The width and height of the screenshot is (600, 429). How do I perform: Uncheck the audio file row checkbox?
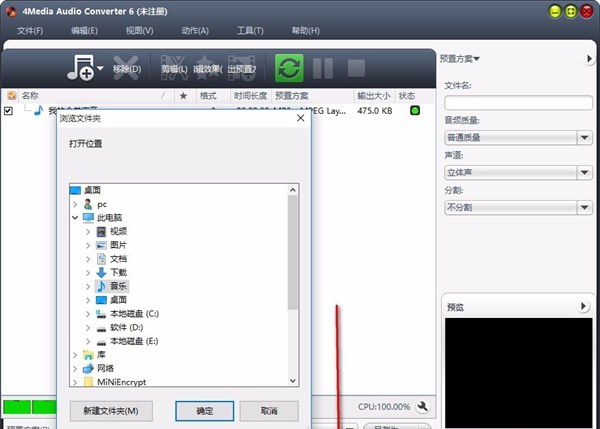[8, 111]
